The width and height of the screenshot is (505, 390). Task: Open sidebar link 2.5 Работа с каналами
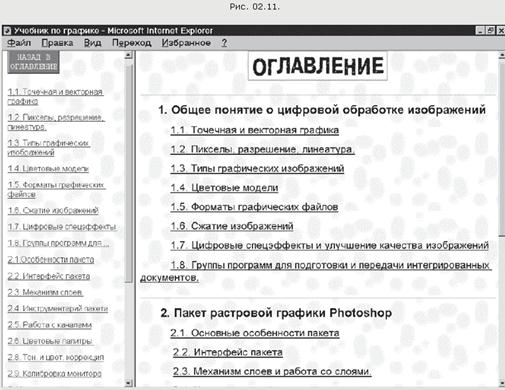[x=50, y=325]
